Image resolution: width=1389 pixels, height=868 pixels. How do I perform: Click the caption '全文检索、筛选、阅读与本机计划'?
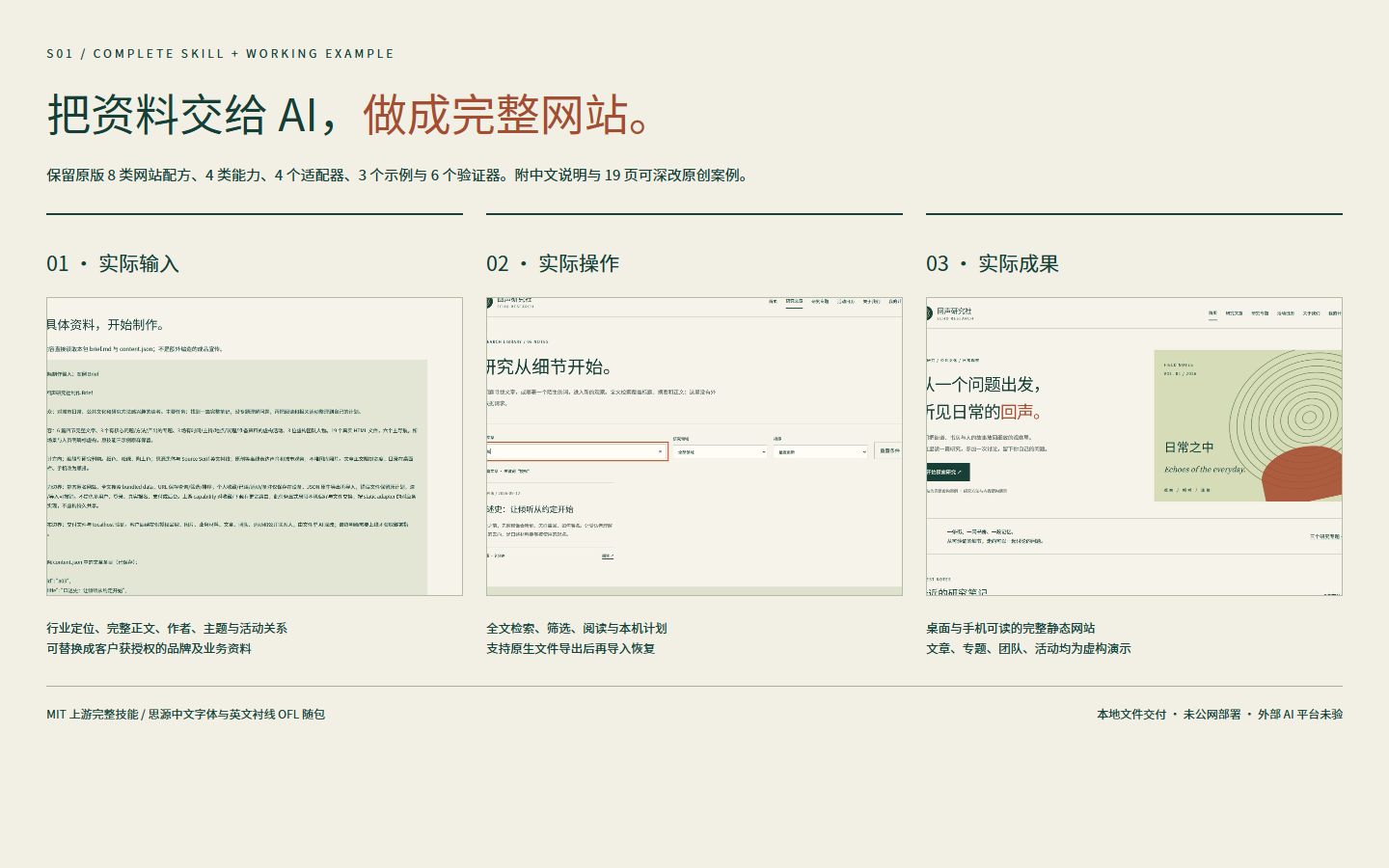point(576,628)
